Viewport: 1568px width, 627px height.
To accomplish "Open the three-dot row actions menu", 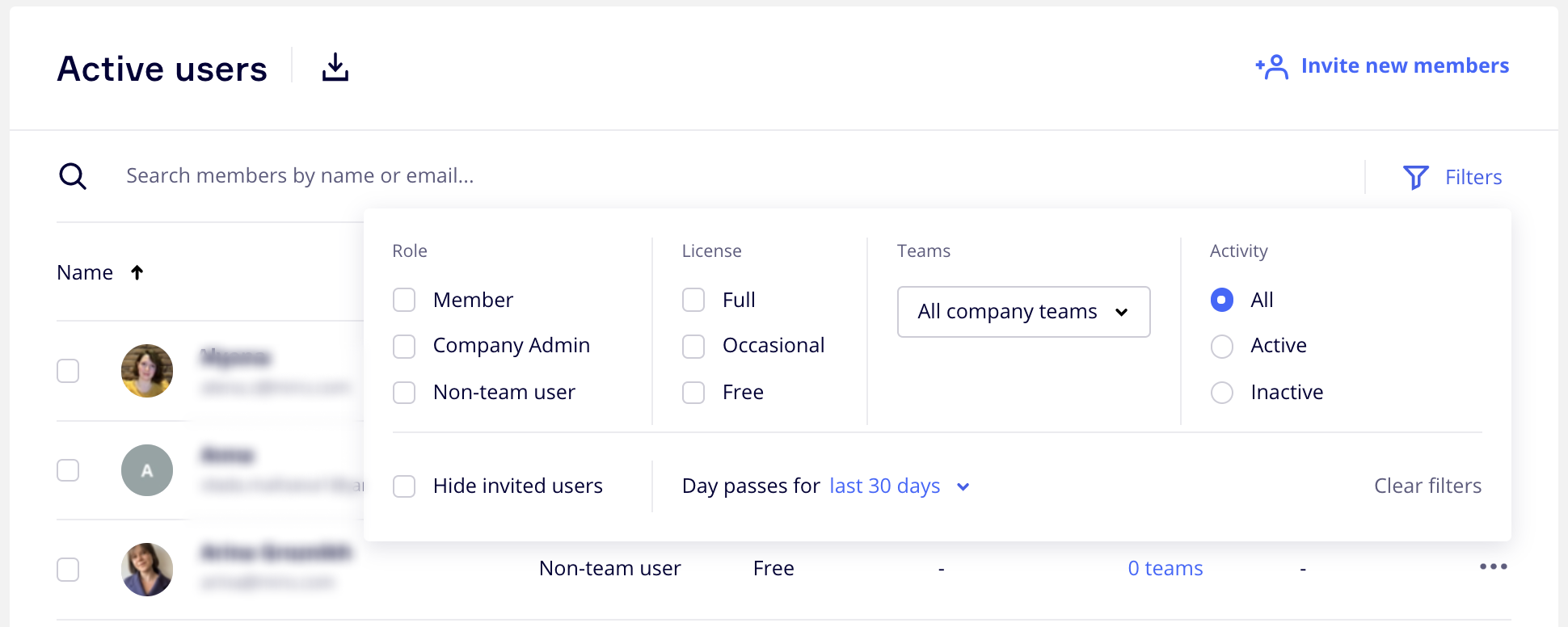I will 1493,567.
